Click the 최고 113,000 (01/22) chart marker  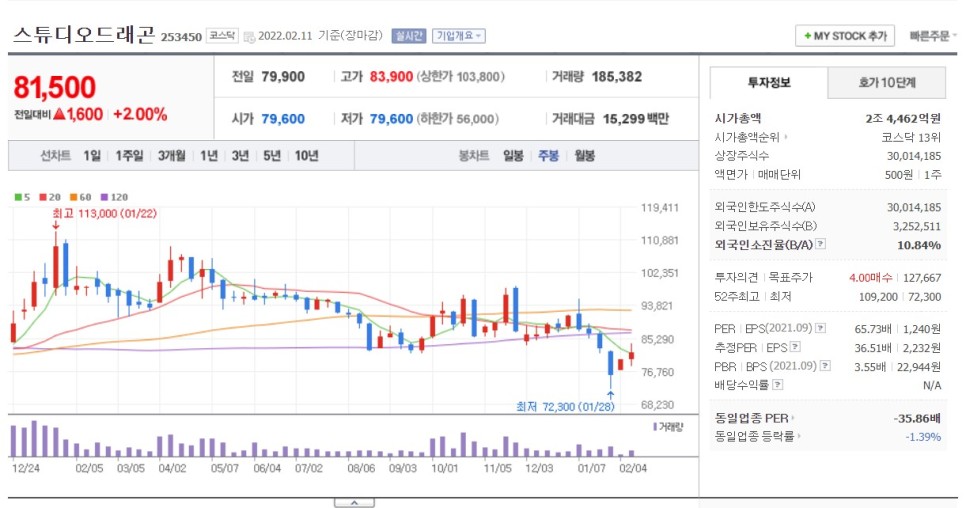(x=104, y=214)
